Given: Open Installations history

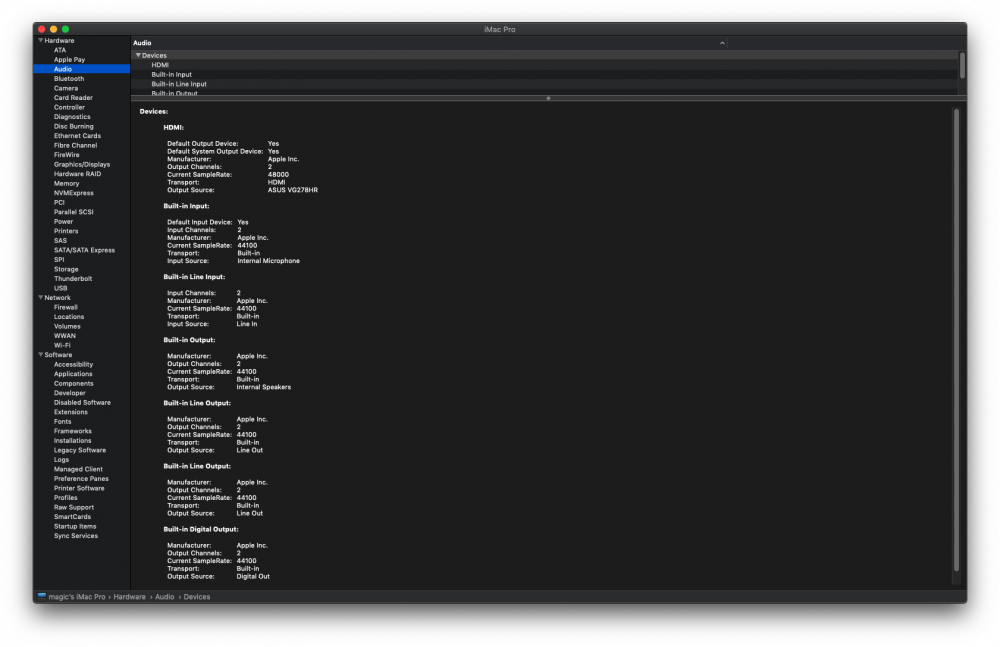Looking at the screenshot, I should pos(72,441).
